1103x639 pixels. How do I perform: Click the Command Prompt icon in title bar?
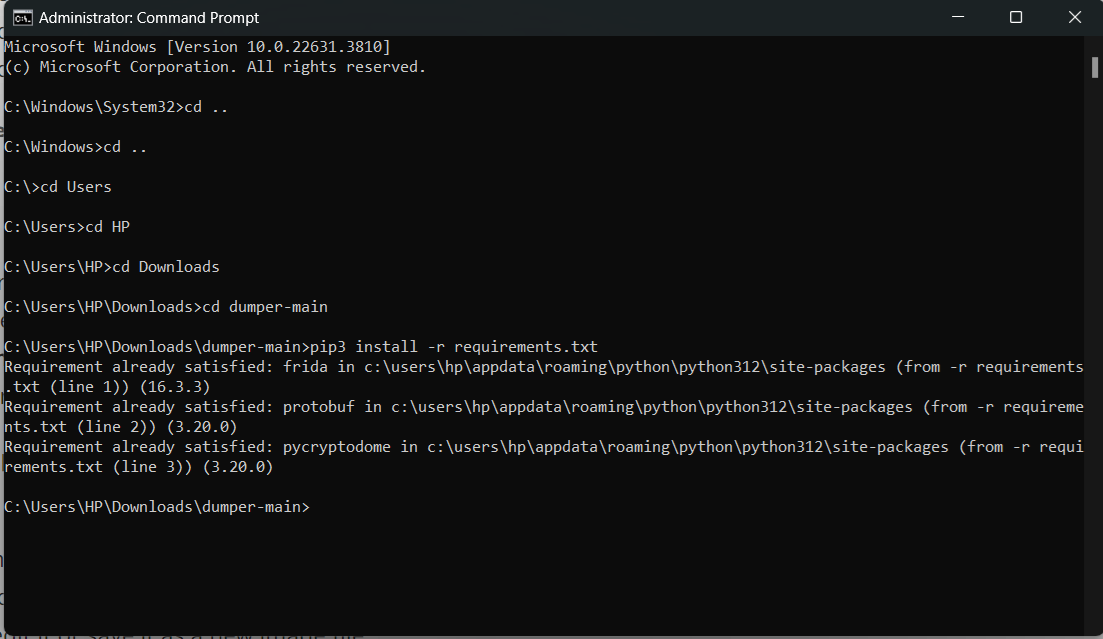click(x=20, y=17)
